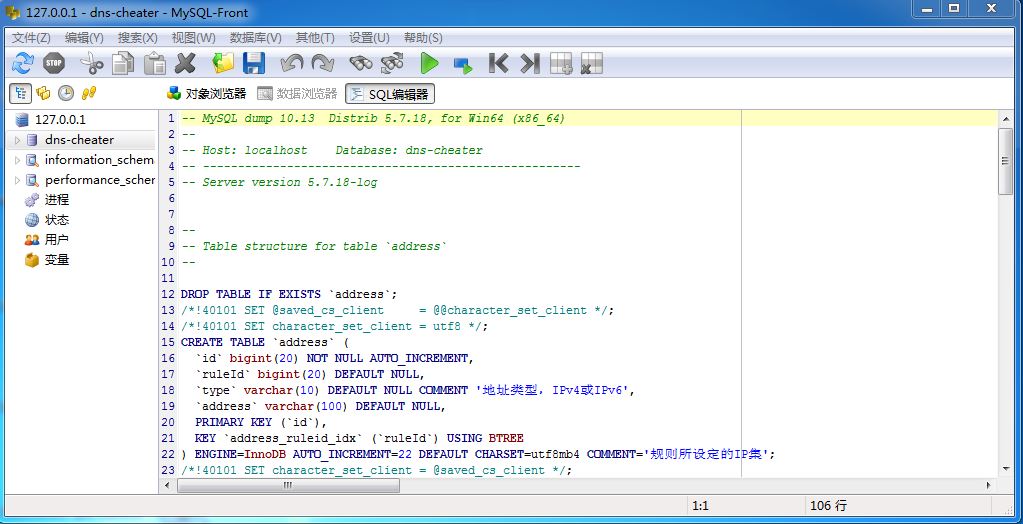This screenshot has height=524, width=1023.
Task: Click the Redo arrow icon
Action: pyautogui.click(x=322, y=63)
